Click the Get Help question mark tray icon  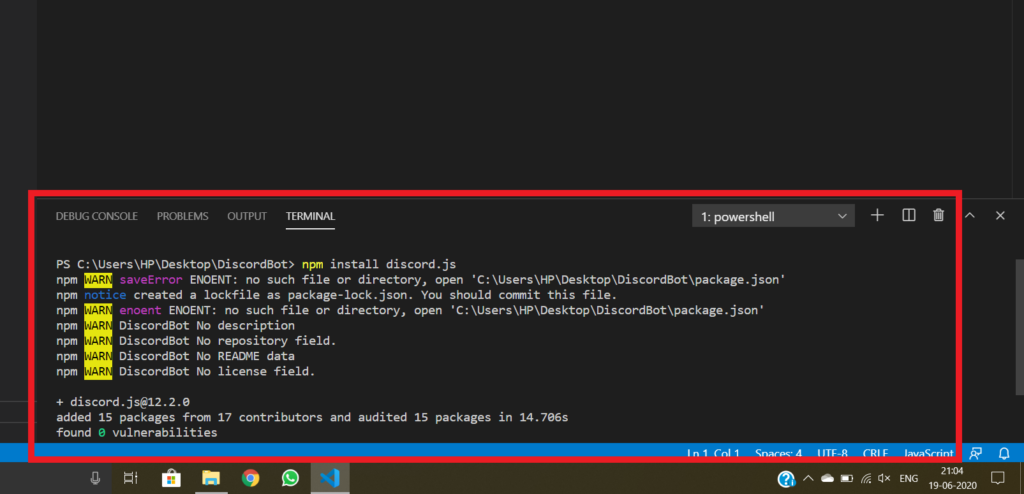786,478
